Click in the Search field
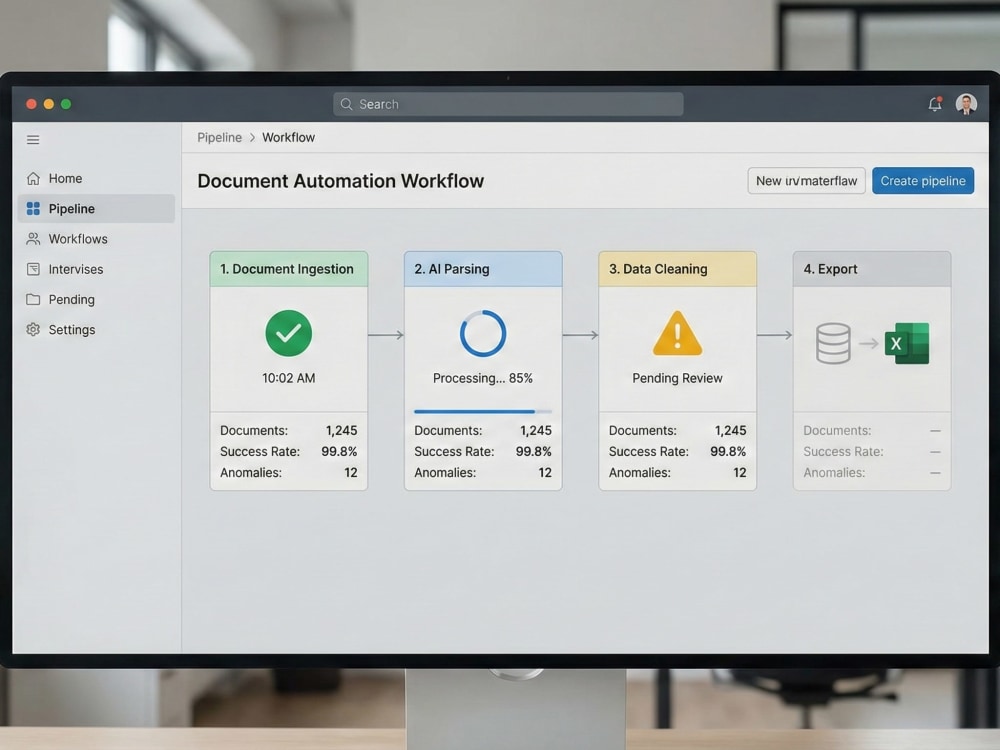The image size is (1000, 750). point(508,104)
